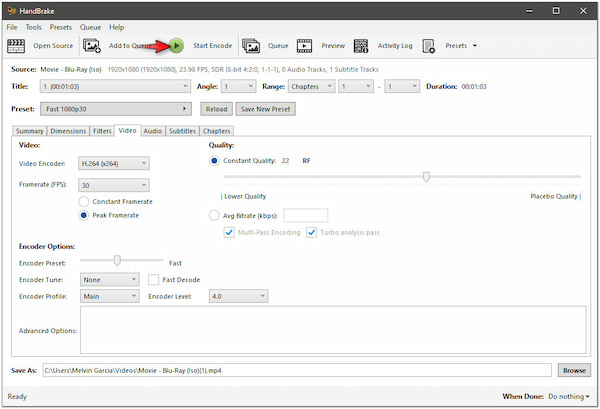Open the Activity Log icon

361,45
